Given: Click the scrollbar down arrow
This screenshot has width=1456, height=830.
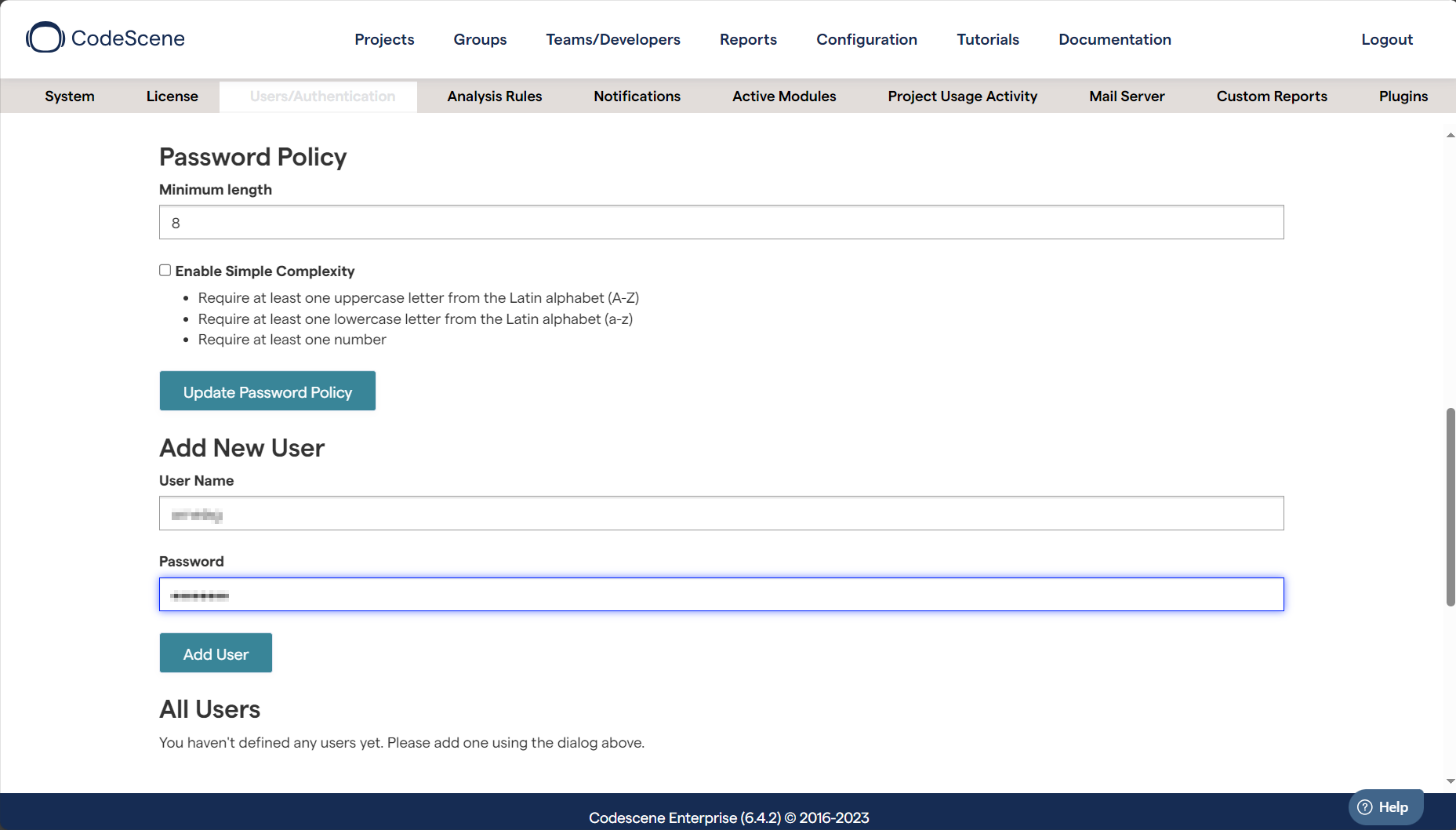Looking at the screenshot, I should tap(1451, 781).
